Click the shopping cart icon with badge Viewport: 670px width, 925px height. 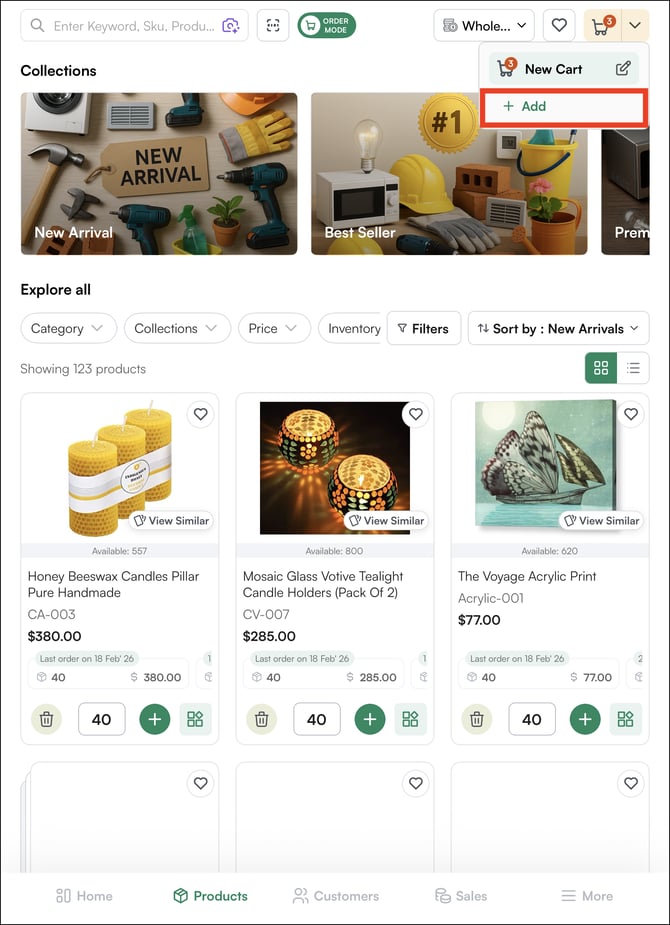[x=602, y=26]
